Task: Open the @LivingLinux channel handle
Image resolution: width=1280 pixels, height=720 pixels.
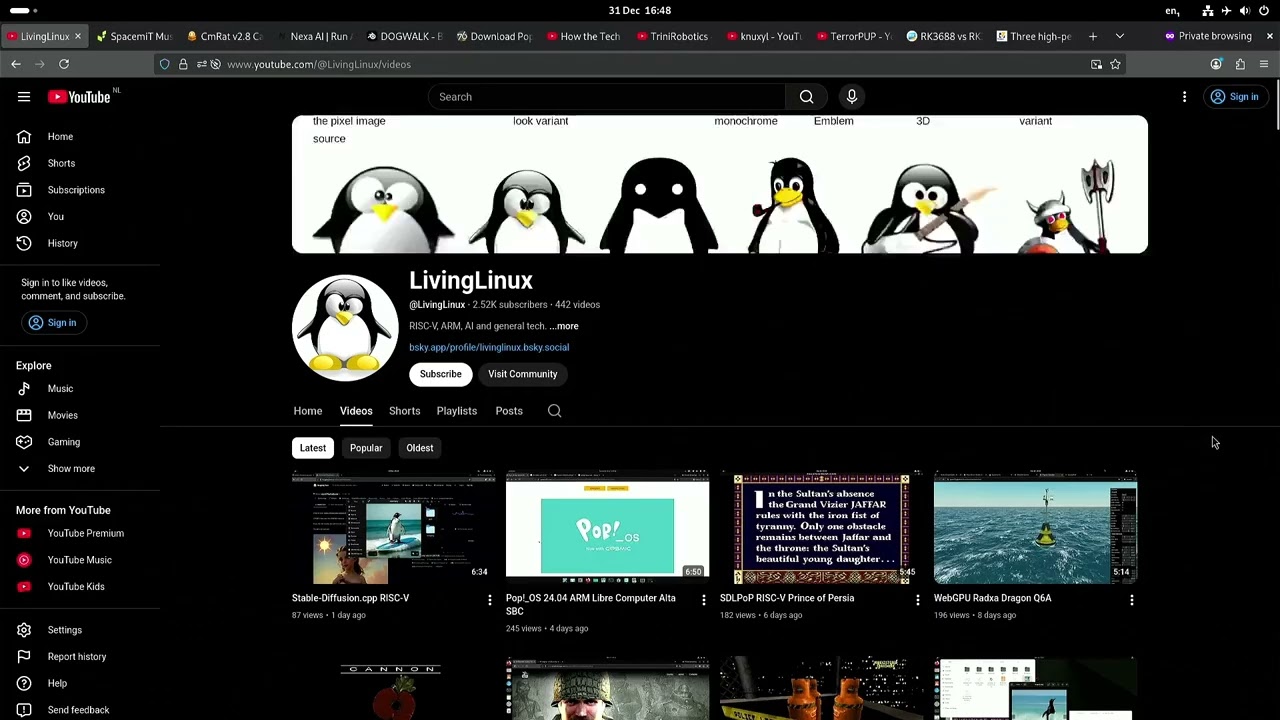Action: point(437,305)
